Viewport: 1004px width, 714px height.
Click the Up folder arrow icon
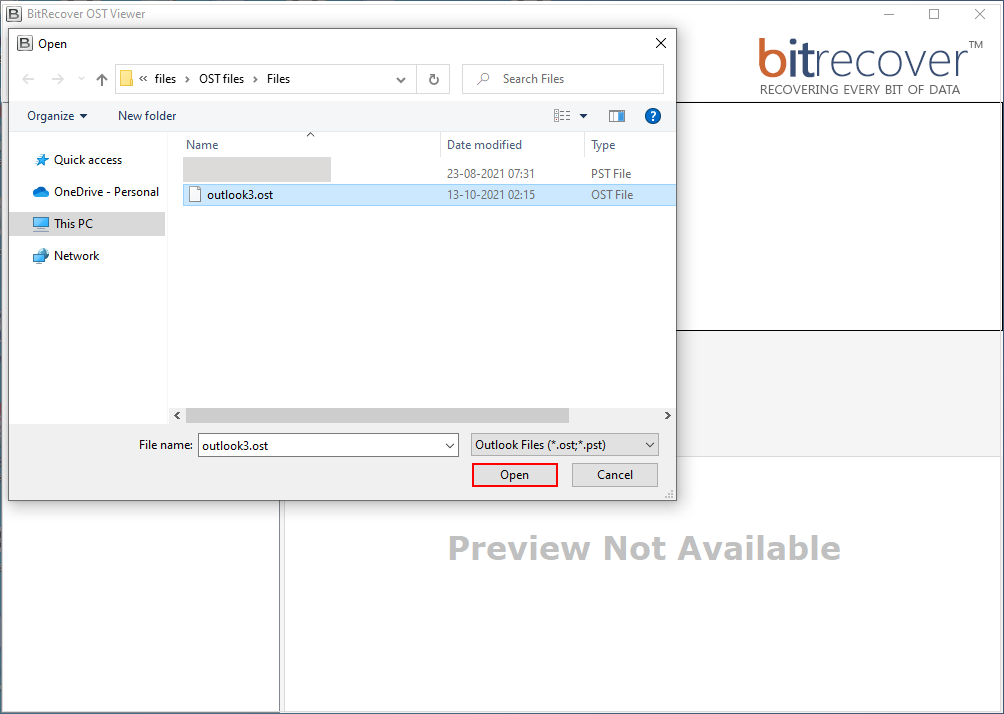[x=102, y=79]
